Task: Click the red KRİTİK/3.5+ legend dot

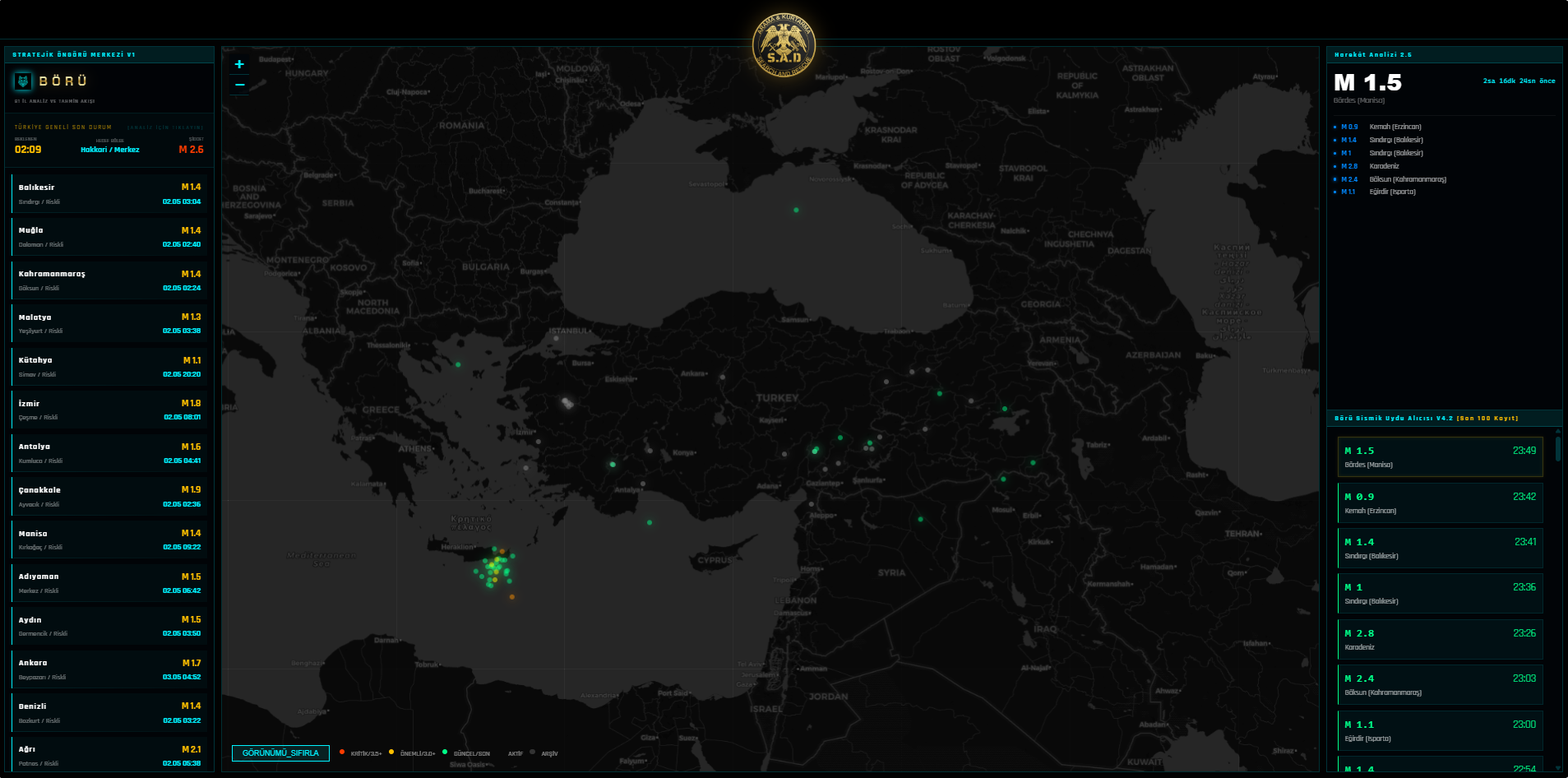Action: click(342, 752)
